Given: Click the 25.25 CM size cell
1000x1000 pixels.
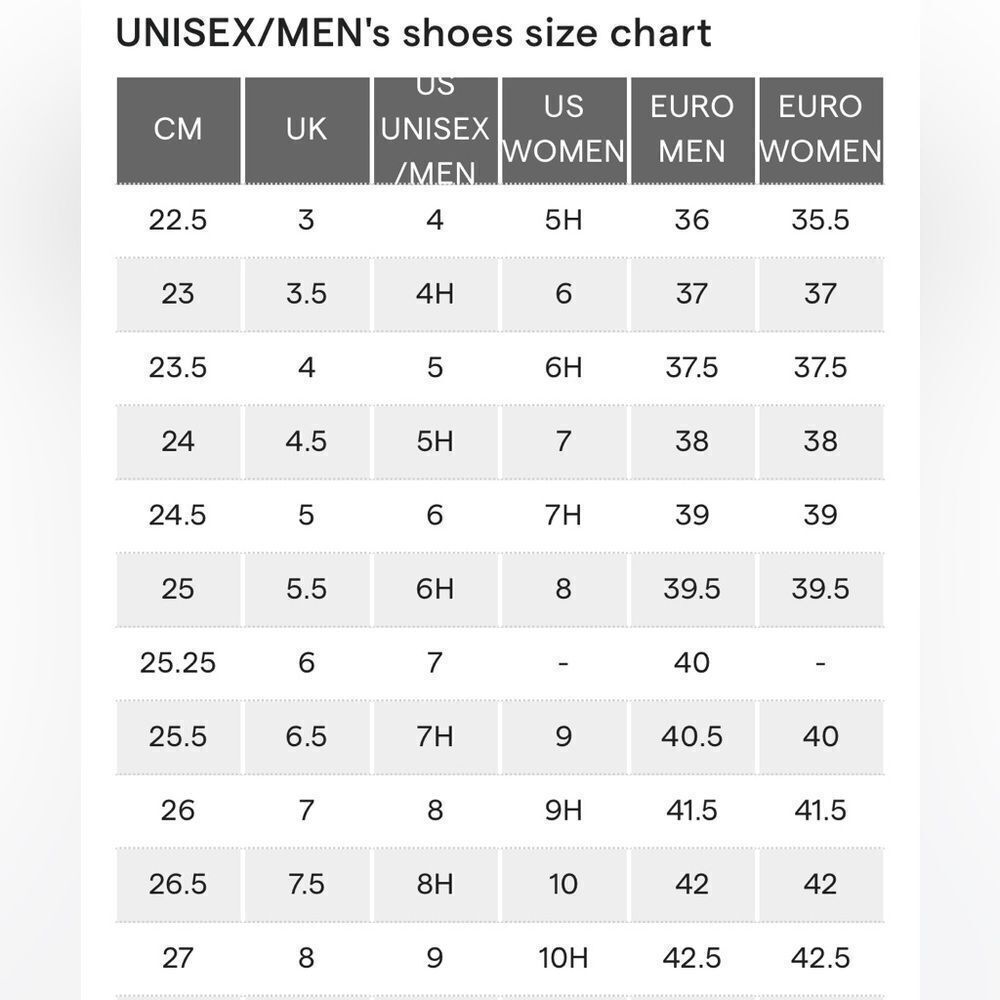Looking at the screenshot, I should [178, 663].
